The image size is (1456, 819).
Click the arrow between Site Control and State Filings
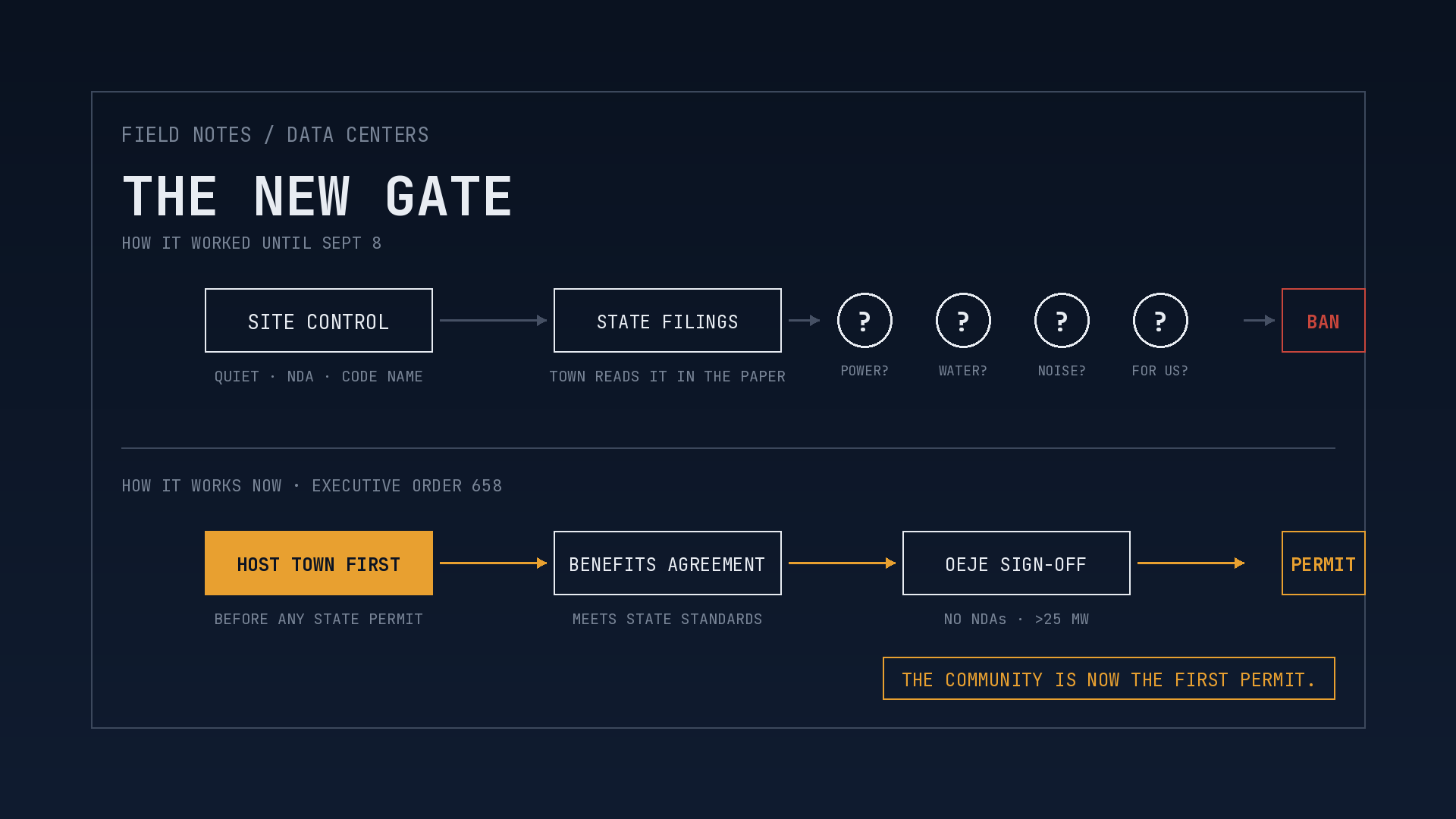pyautogui.click(x=494, y=320)
